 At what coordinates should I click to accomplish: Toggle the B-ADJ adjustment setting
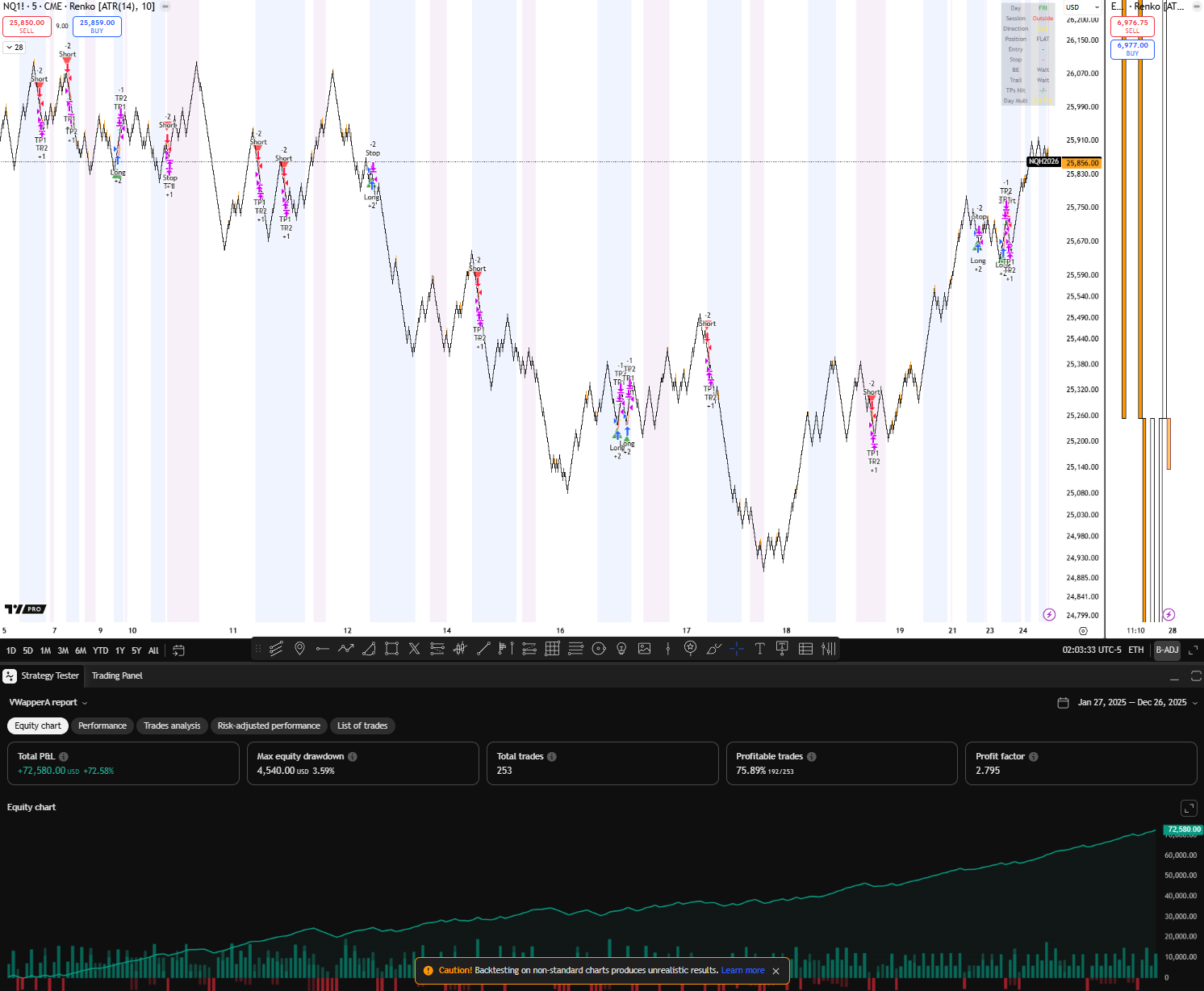tap(1166, 650)
